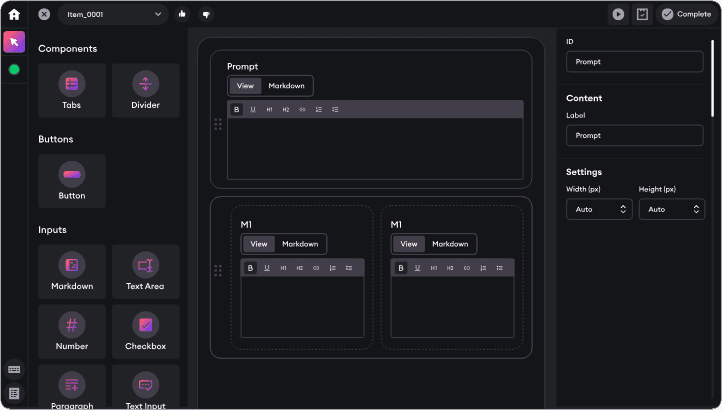The height and width of the screenshot is (410, 722).
Task: Switch Prompt editor to View tab
Action: click(245, 86)
